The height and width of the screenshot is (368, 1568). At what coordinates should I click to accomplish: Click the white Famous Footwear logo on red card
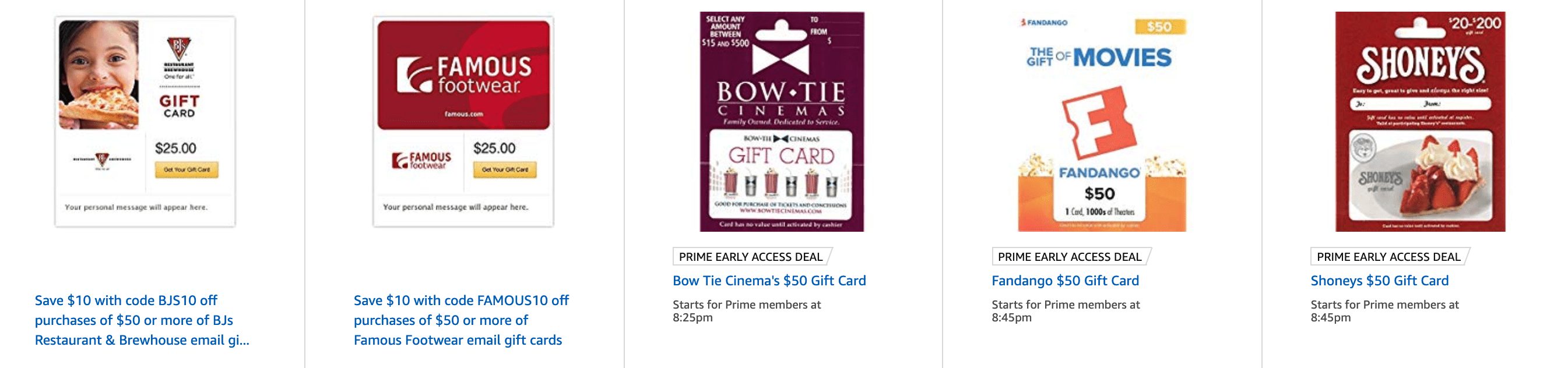point(464,75)
